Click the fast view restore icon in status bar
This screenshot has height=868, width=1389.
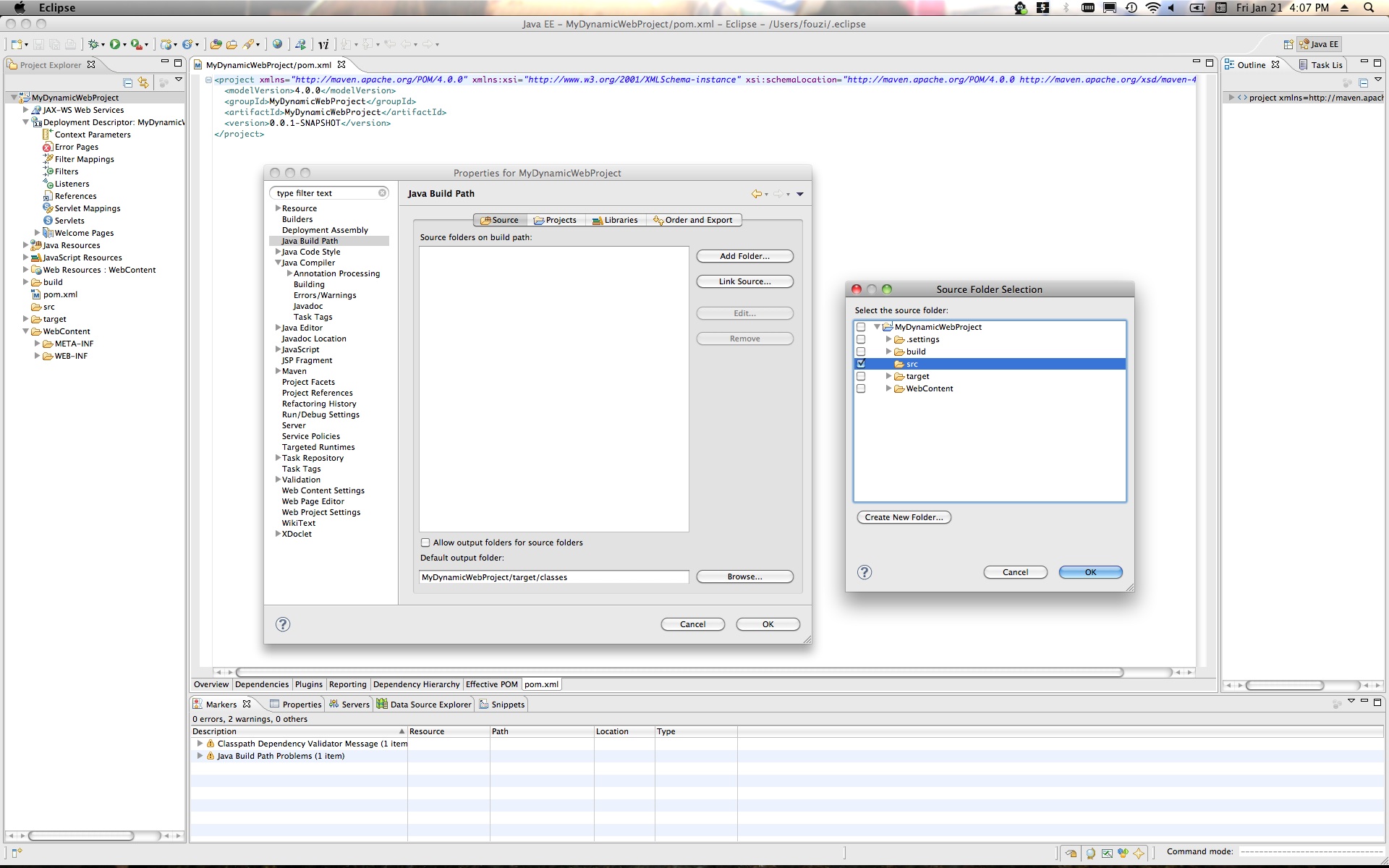point(1071,853)
